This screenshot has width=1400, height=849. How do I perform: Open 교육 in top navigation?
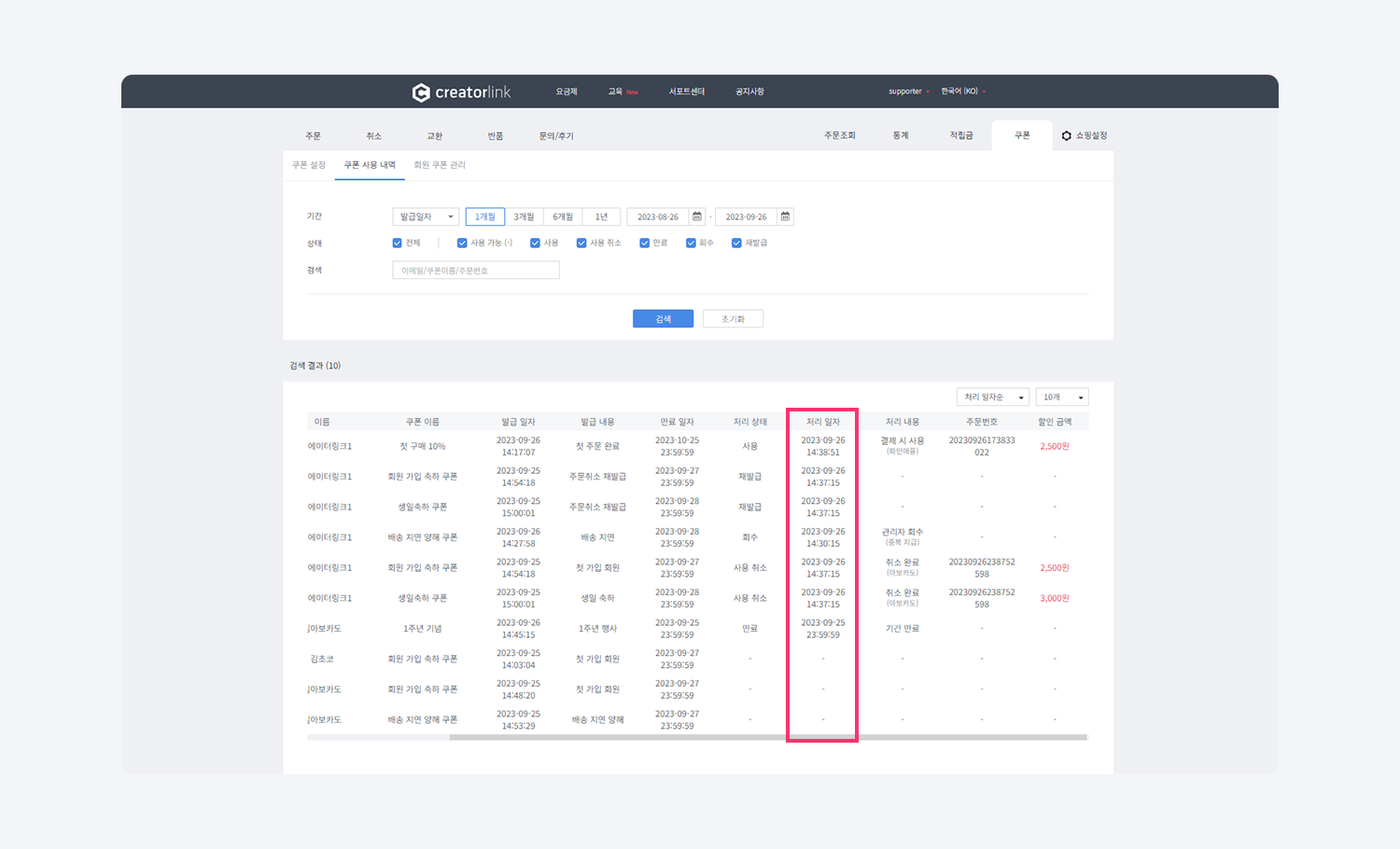pos(615,91)
